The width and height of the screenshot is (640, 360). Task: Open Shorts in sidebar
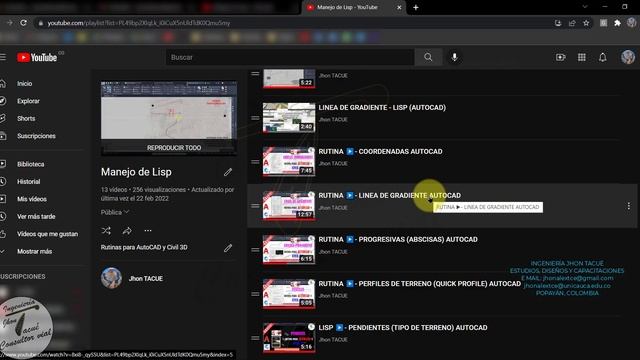pyautogui.click(x=26, y=118)
